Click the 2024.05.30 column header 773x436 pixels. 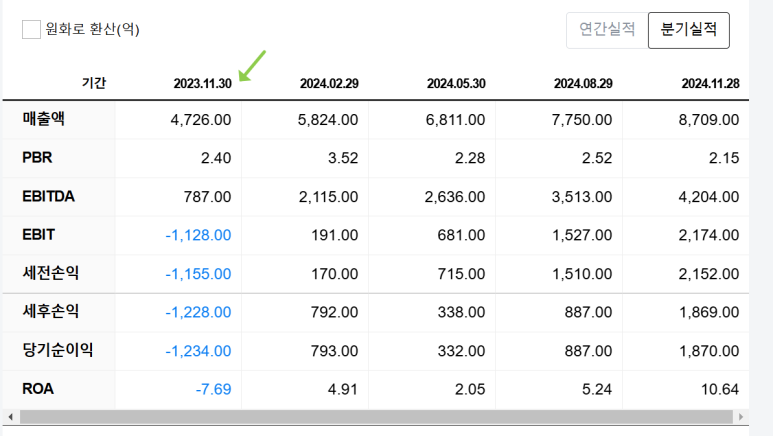(x=456, y=83)
